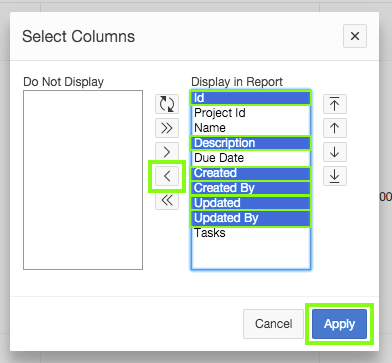Select the Description column entry
This screenshot has height=363, width=392.
pos(251,143)
